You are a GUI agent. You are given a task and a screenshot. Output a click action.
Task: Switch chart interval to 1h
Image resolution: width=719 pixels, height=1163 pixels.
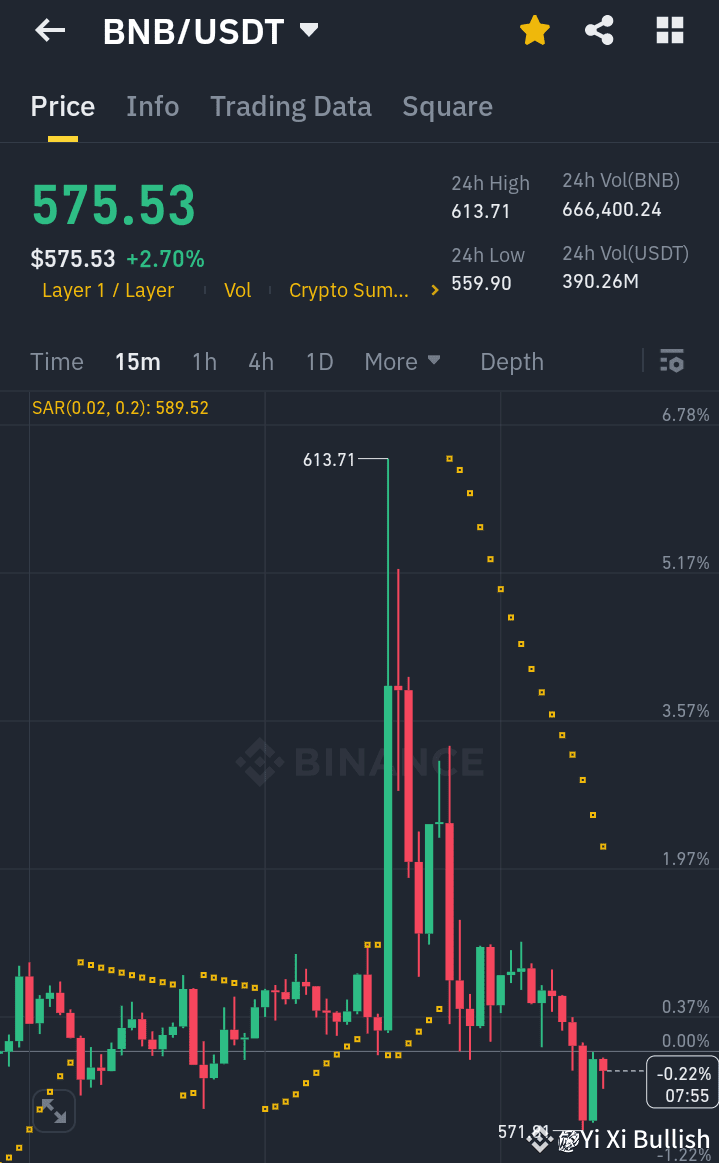pyautogui.click(x=204, y=361)
